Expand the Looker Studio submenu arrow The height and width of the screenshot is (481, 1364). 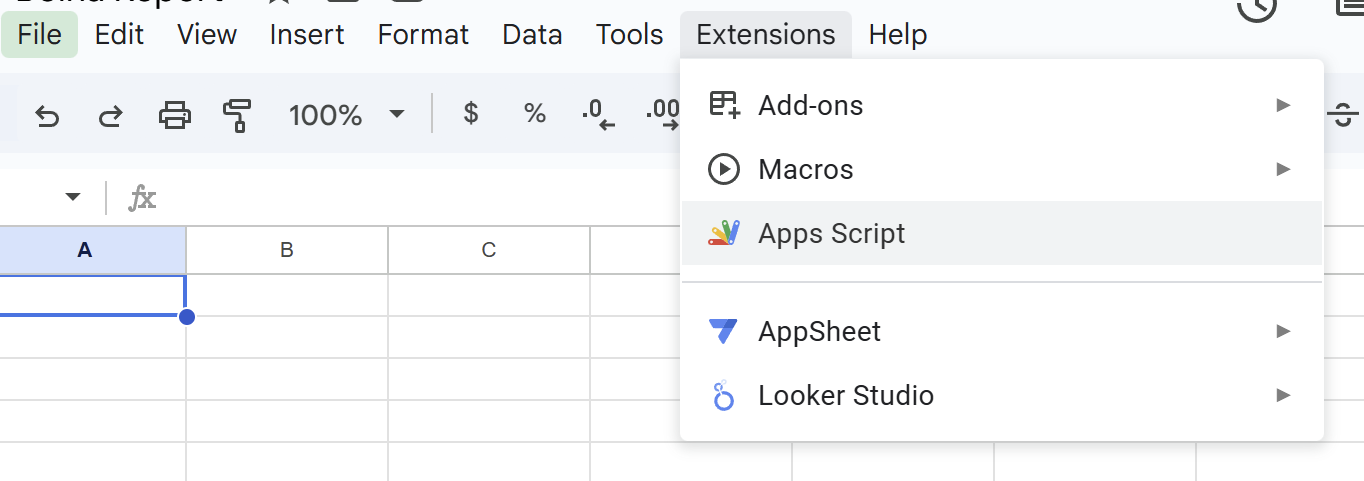click(x=1284, y=395)
